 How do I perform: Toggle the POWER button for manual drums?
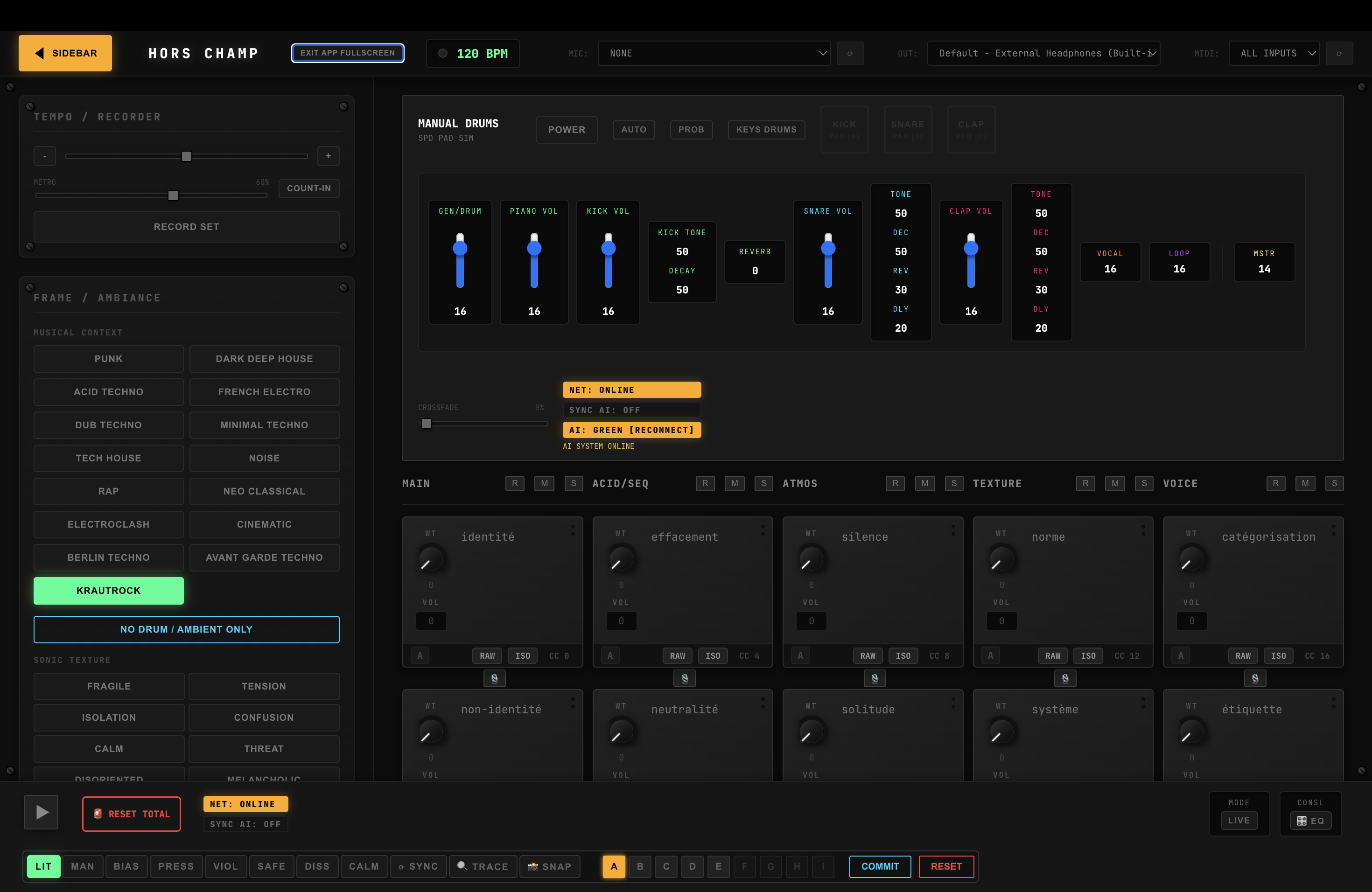566,130
